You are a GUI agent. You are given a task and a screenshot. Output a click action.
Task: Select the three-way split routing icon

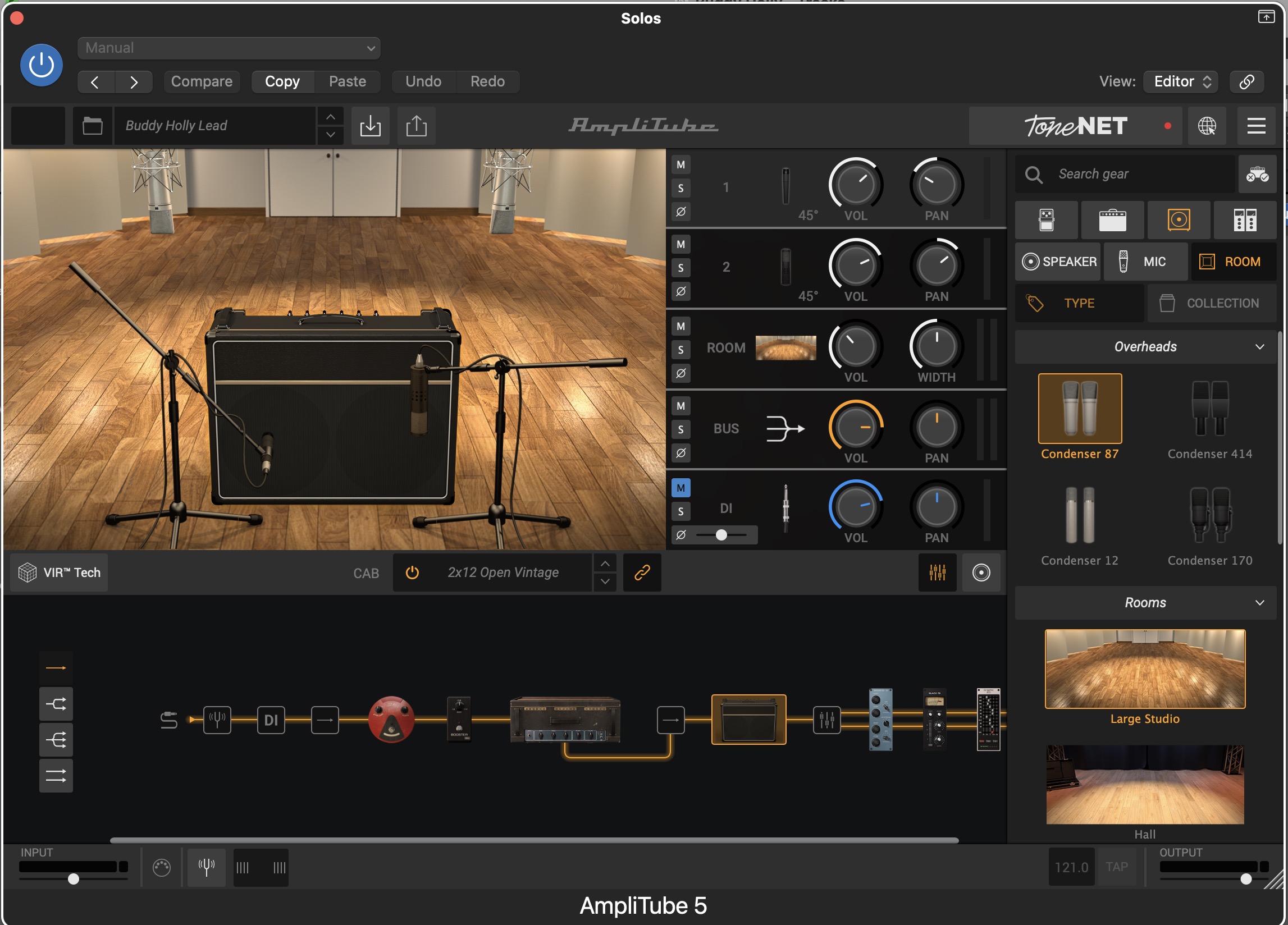56,740
